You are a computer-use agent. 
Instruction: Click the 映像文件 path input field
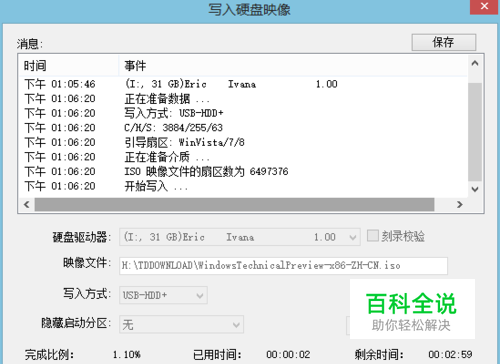point(283,266)
